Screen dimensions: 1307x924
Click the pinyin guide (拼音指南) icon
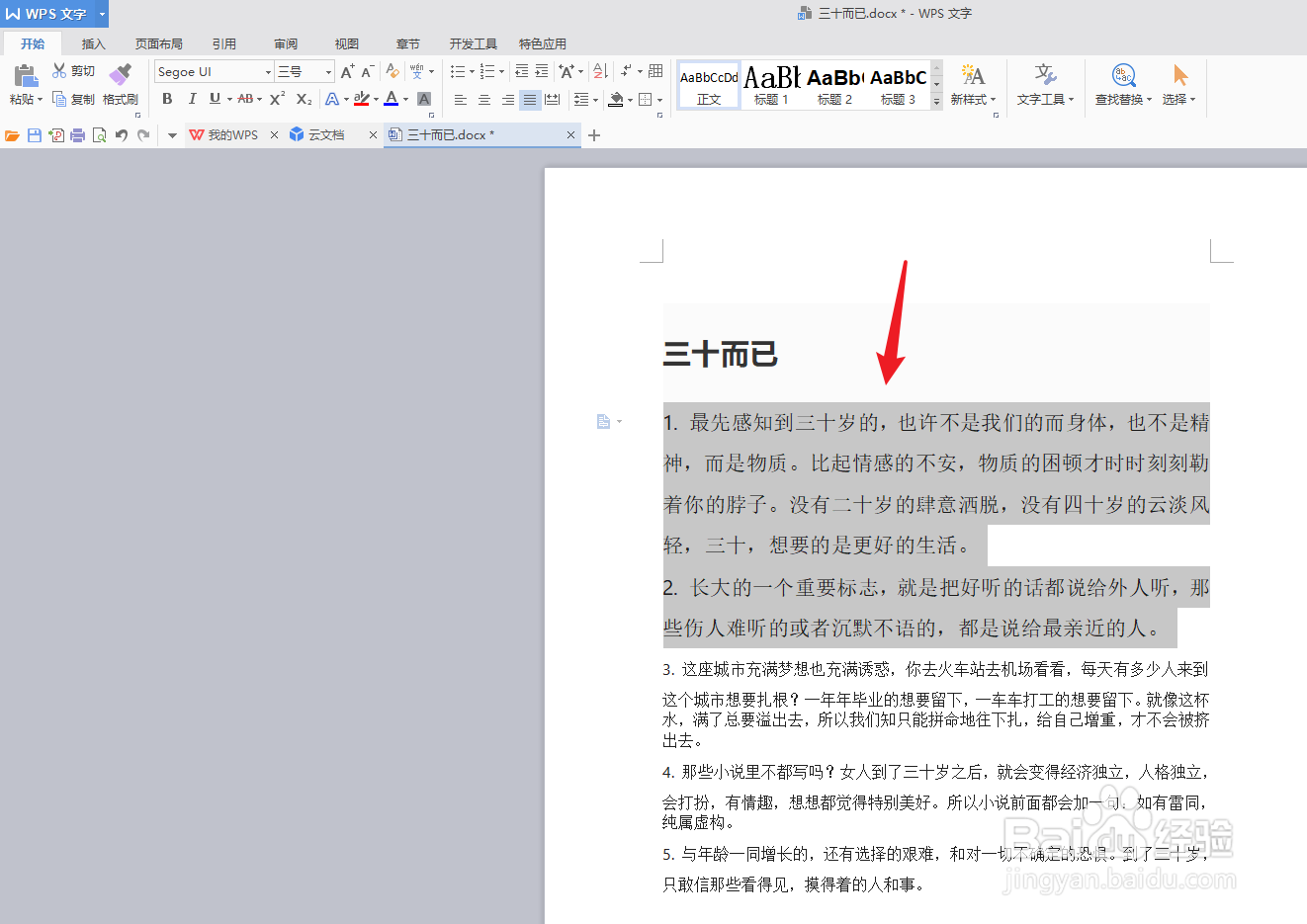coord(416,70)
